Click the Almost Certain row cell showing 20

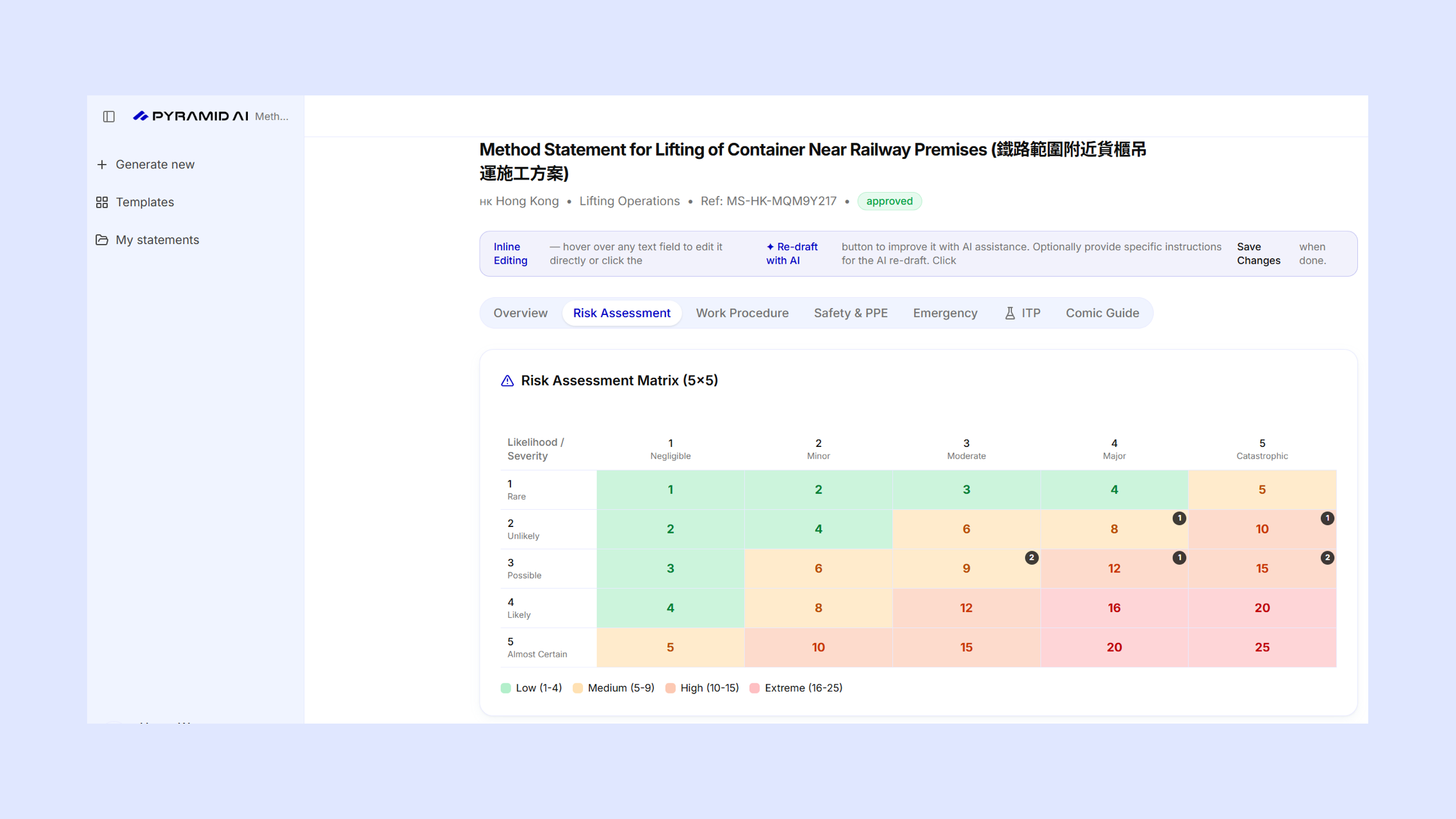(1114, 647)
